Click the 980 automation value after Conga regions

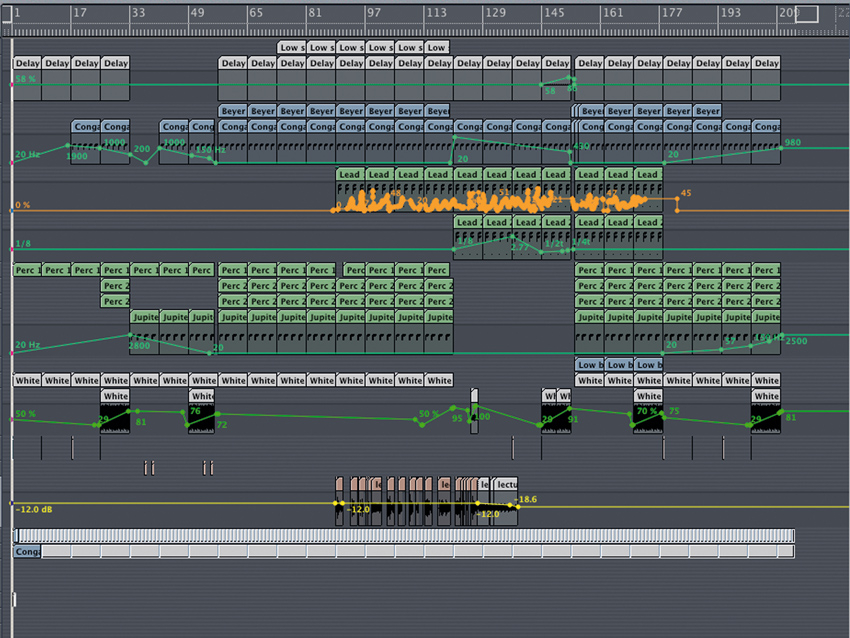point(793,143)
